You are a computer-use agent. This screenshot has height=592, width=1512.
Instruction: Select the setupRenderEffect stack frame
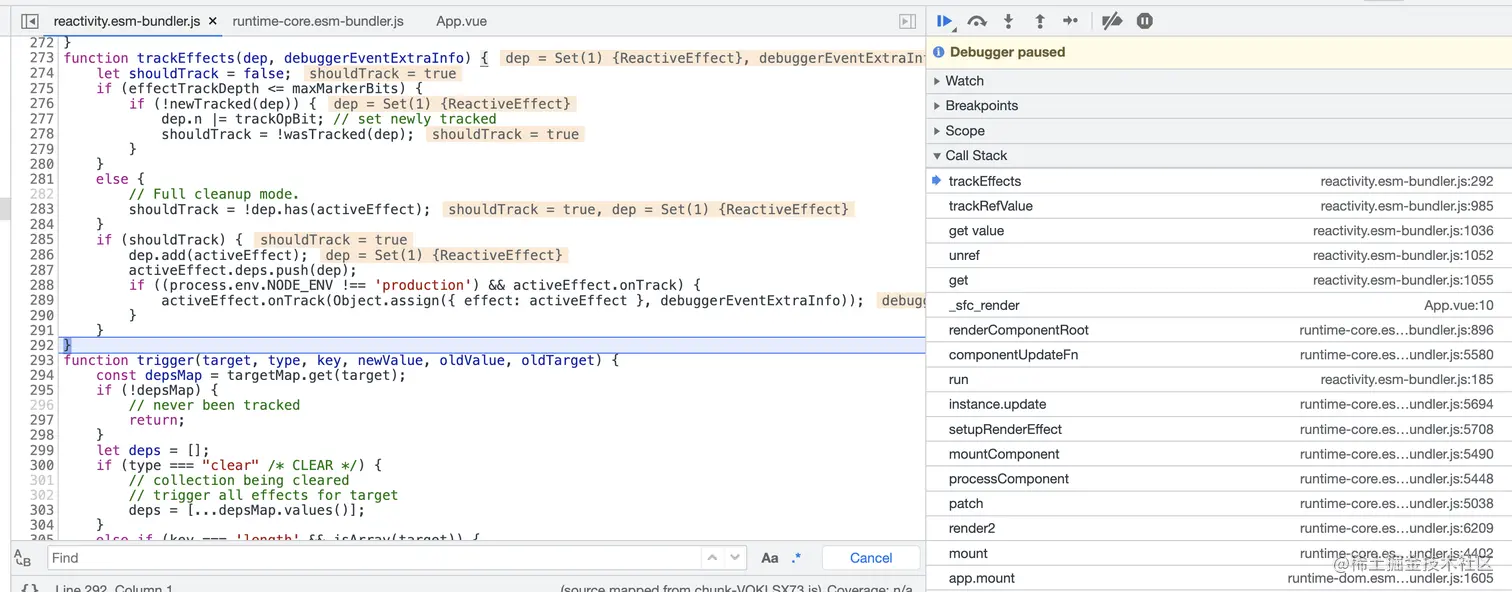coord(1219,429)
